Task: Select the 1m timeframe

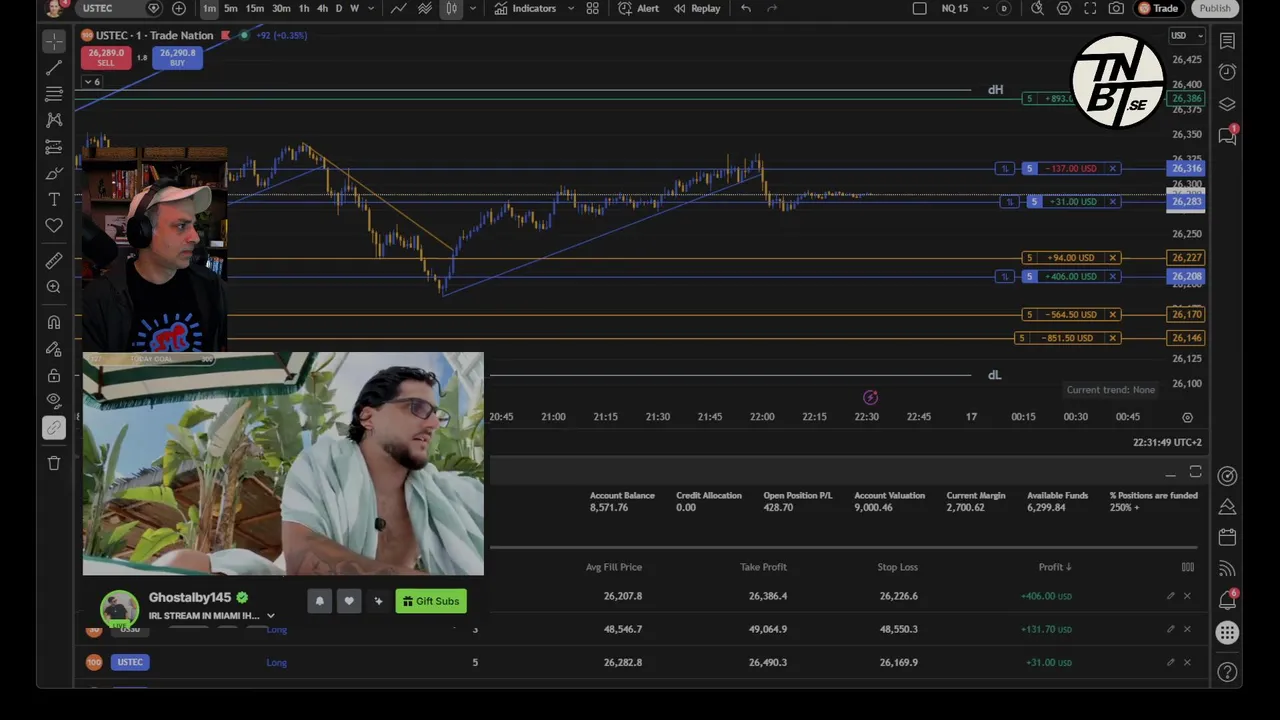Action: coord(209,8)
